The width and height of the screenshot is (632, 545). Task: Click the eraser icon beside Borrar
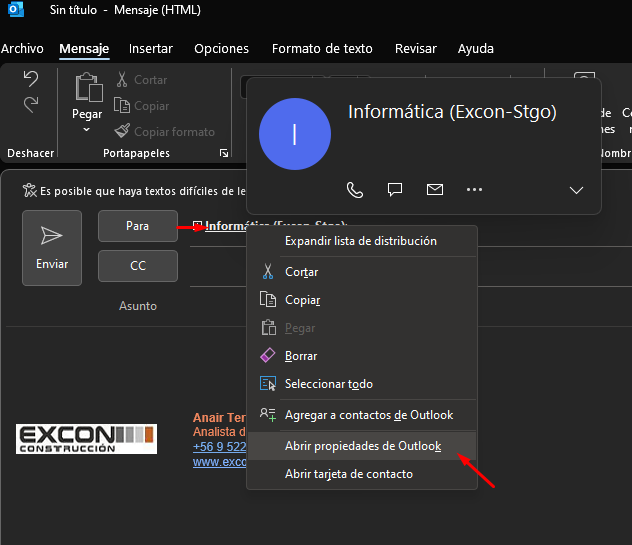(x=268, y=356)
